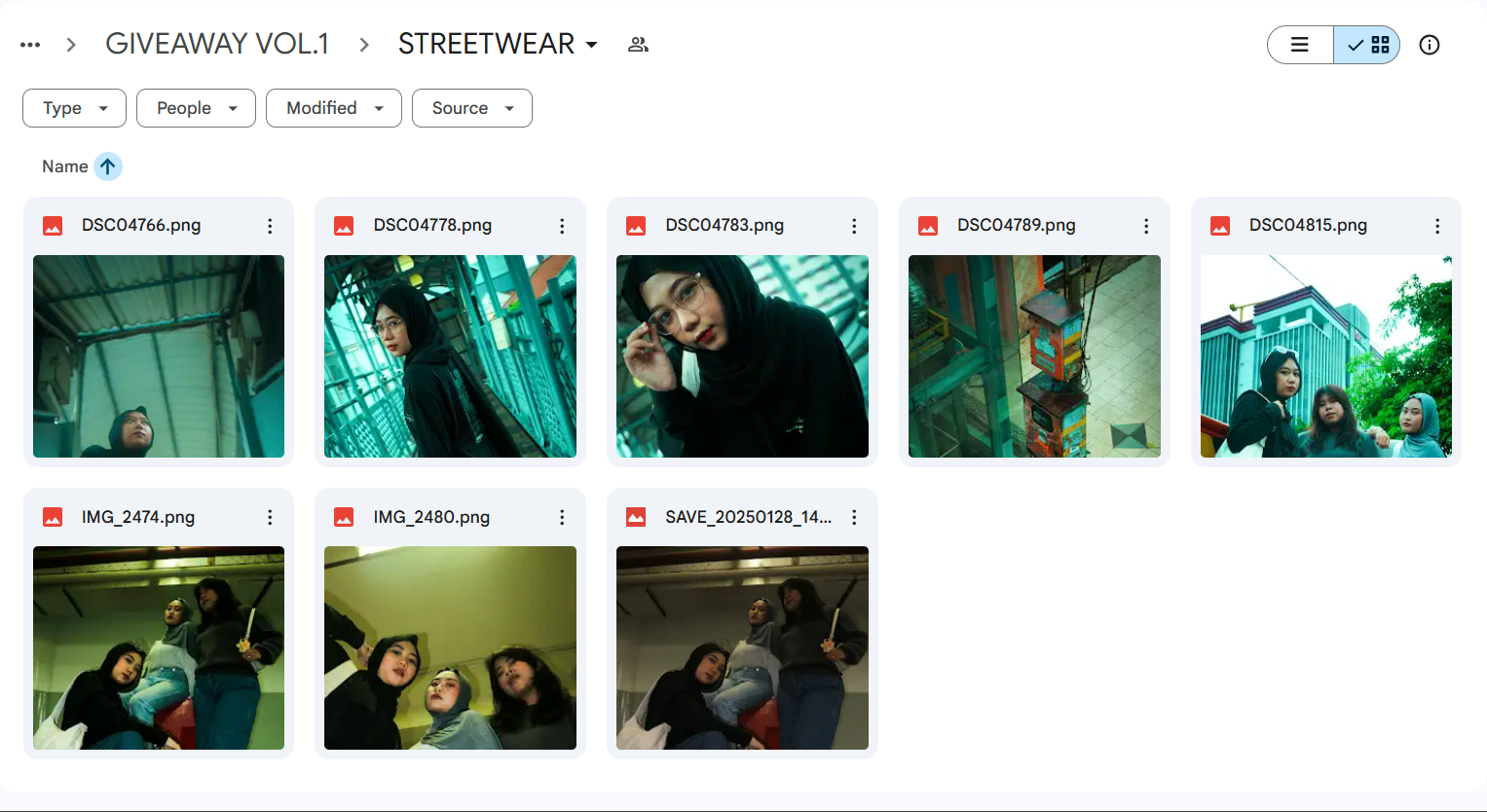Navigate to GIVEAWAY VOL.1 folder
This screenshot has width=1487, height=812.
[217, 45]
